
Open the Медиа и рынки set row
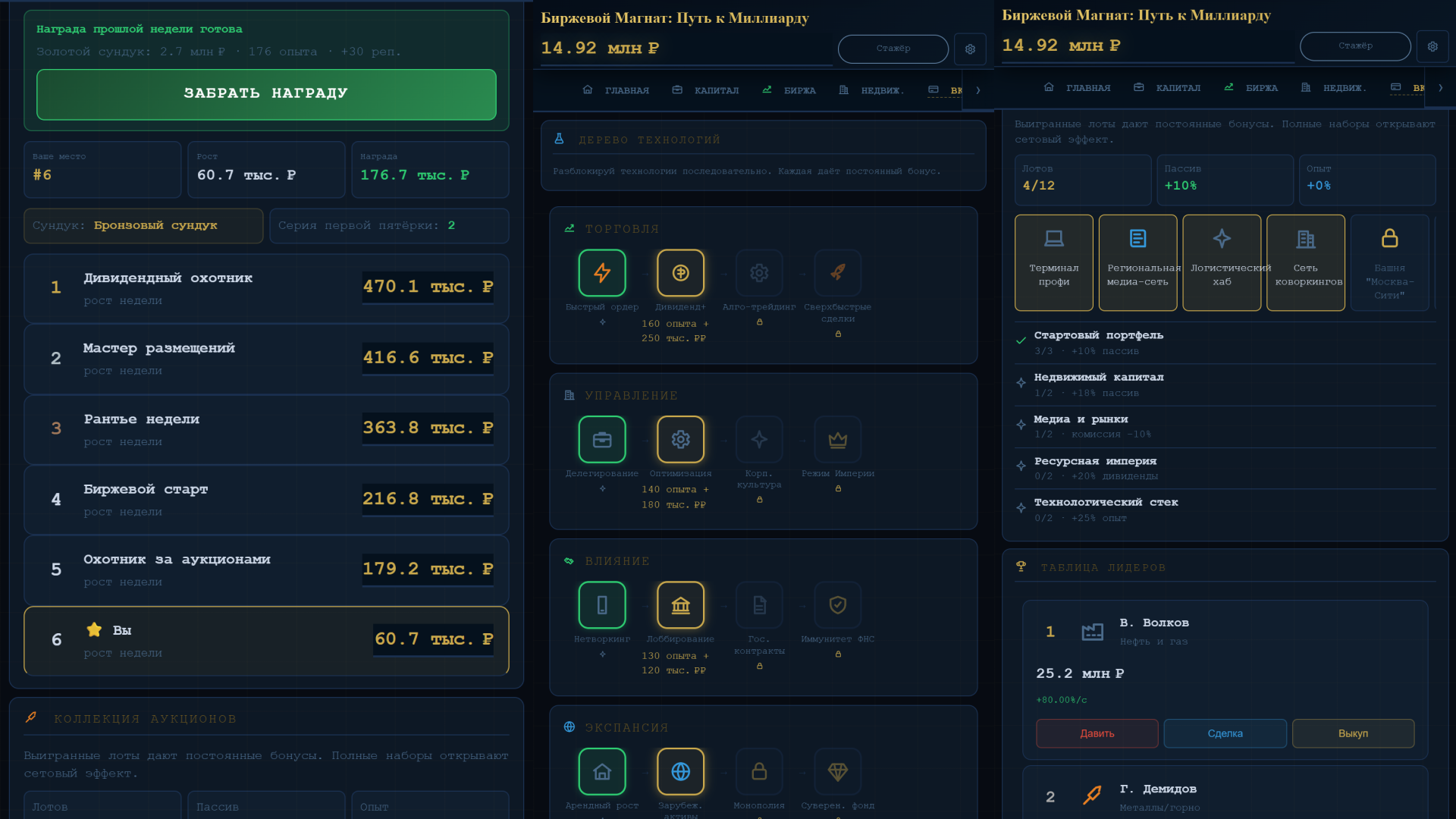pos(1225,426)
